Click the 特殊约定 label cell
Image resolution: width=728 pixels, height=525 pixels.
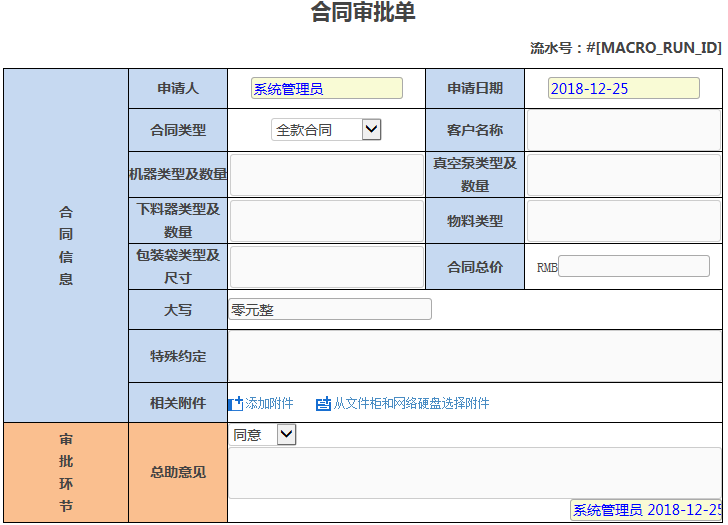pos(178,356)
